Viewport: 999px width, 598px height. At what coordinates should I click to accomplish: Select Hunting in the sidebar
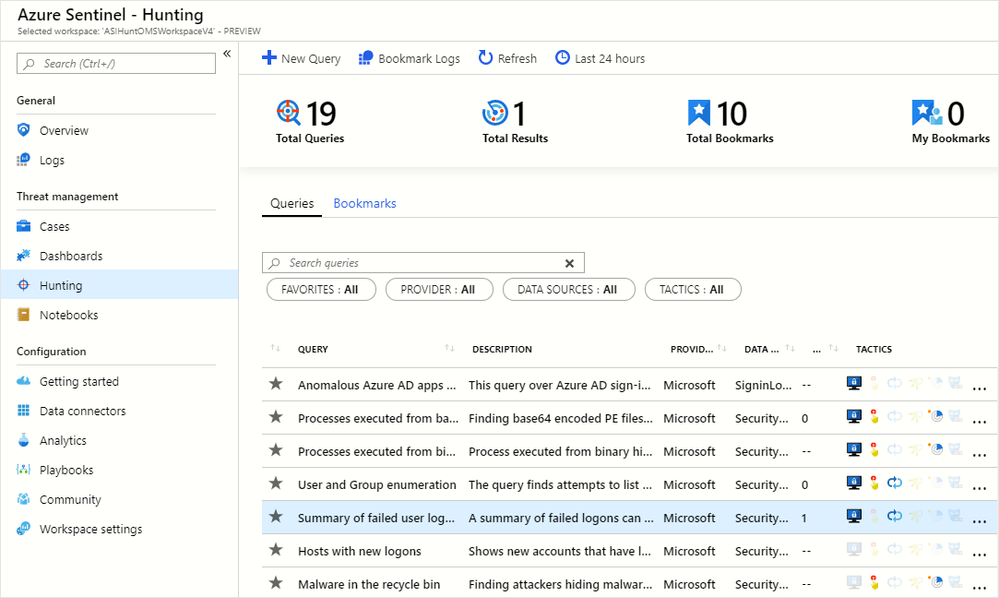(x=119, y=285)
